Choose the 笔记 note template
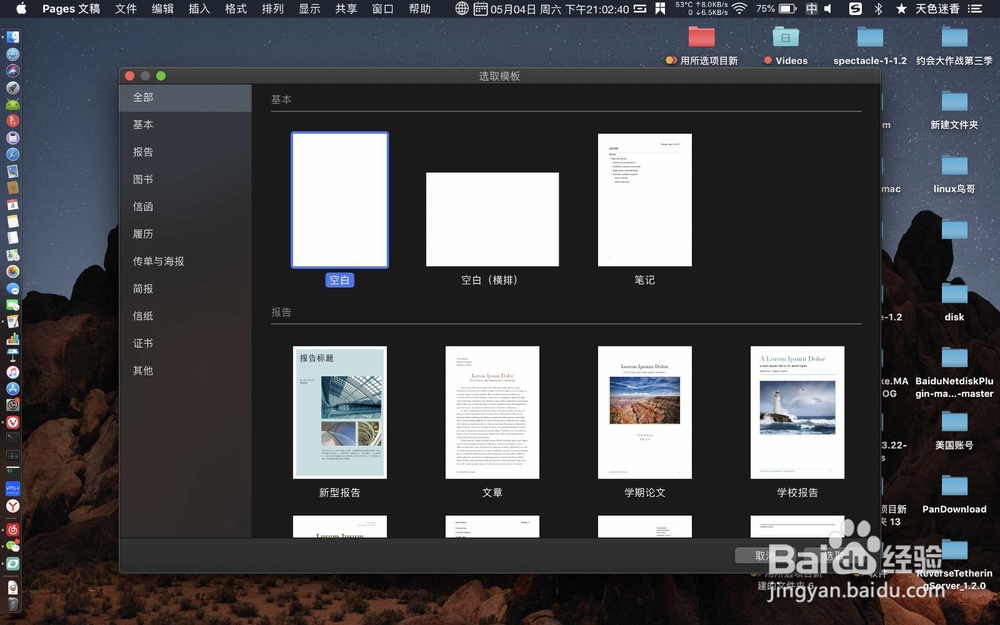 645,200
